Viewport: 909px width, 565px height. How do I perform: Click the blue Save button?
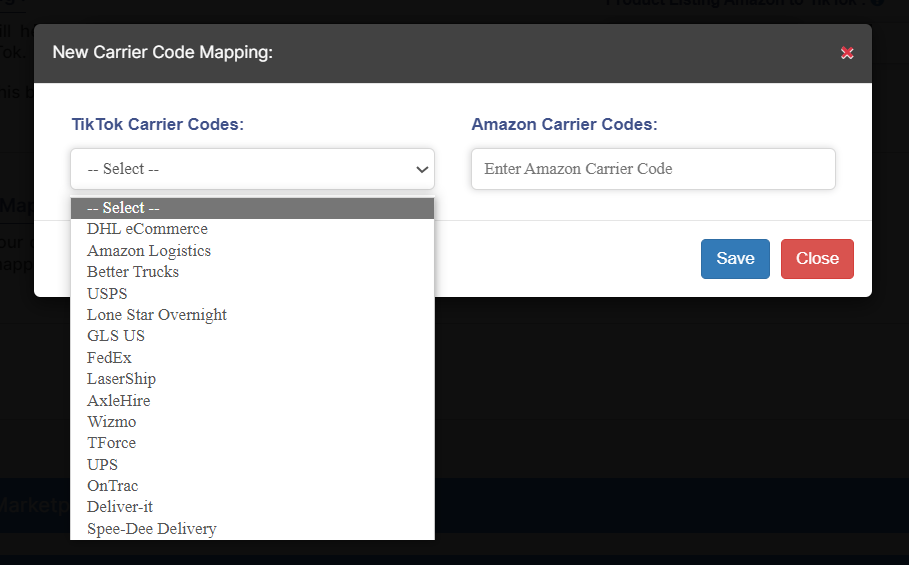735,259
